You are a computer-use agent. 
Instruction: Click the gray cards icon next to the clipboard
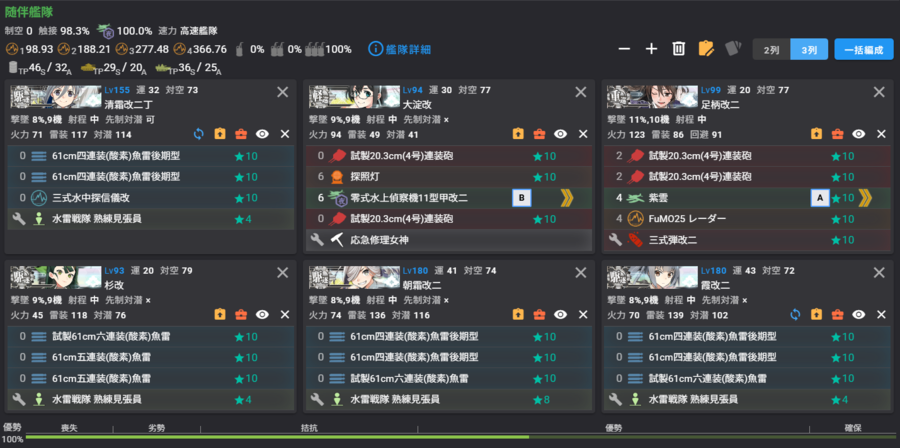point(733,49)
